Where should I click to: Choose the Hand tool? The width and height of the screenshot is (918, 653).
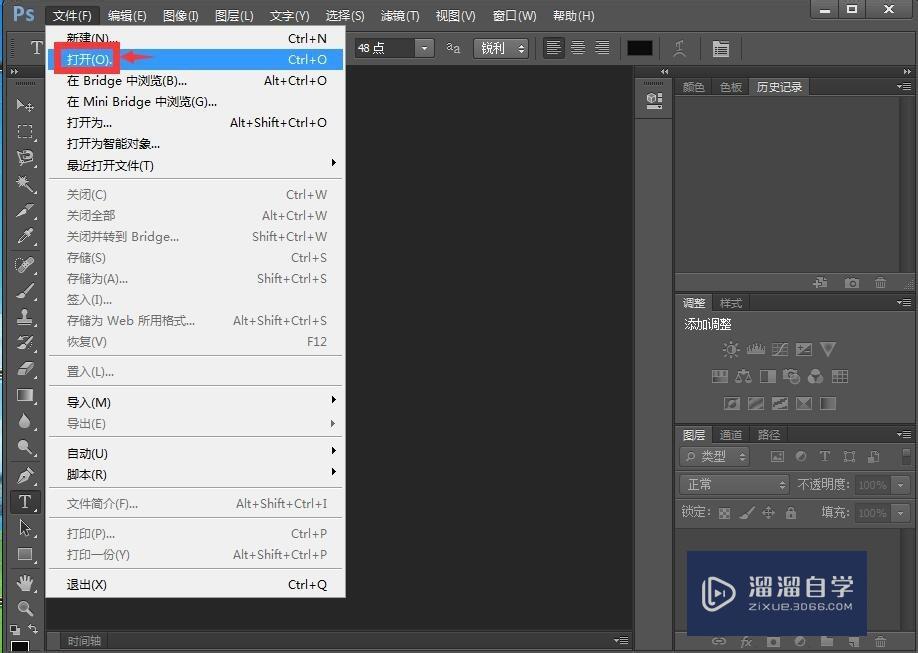tap(25, 582)
